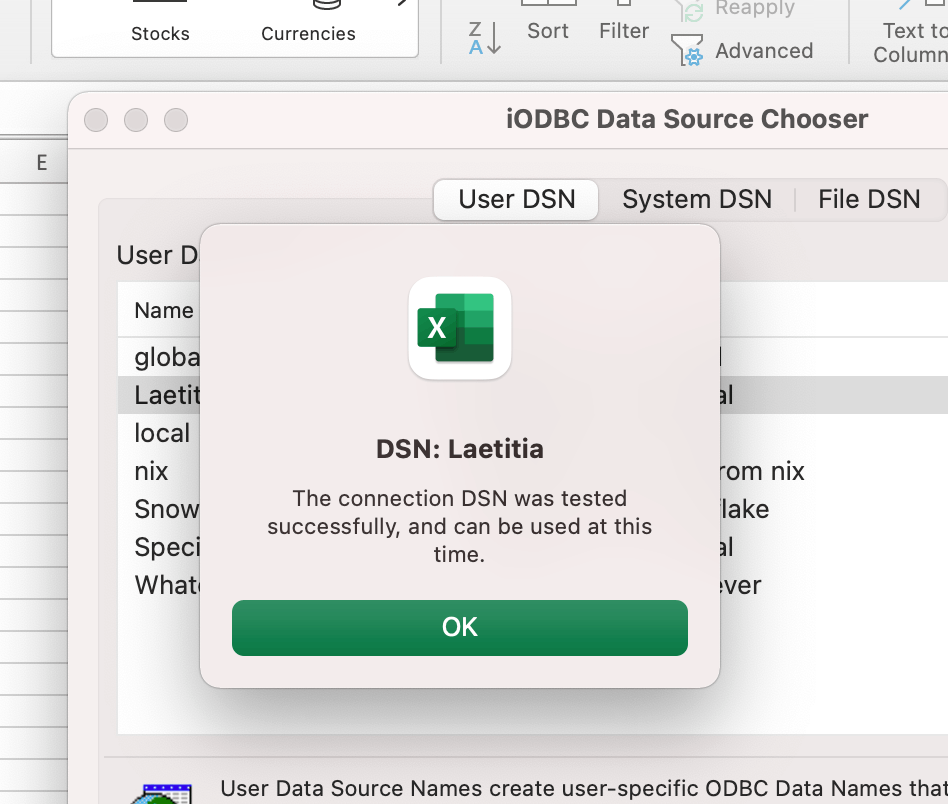This screenshot has height=804, width=948.
Task: Select the 'nix' data source row
Action: pos(533,471)
